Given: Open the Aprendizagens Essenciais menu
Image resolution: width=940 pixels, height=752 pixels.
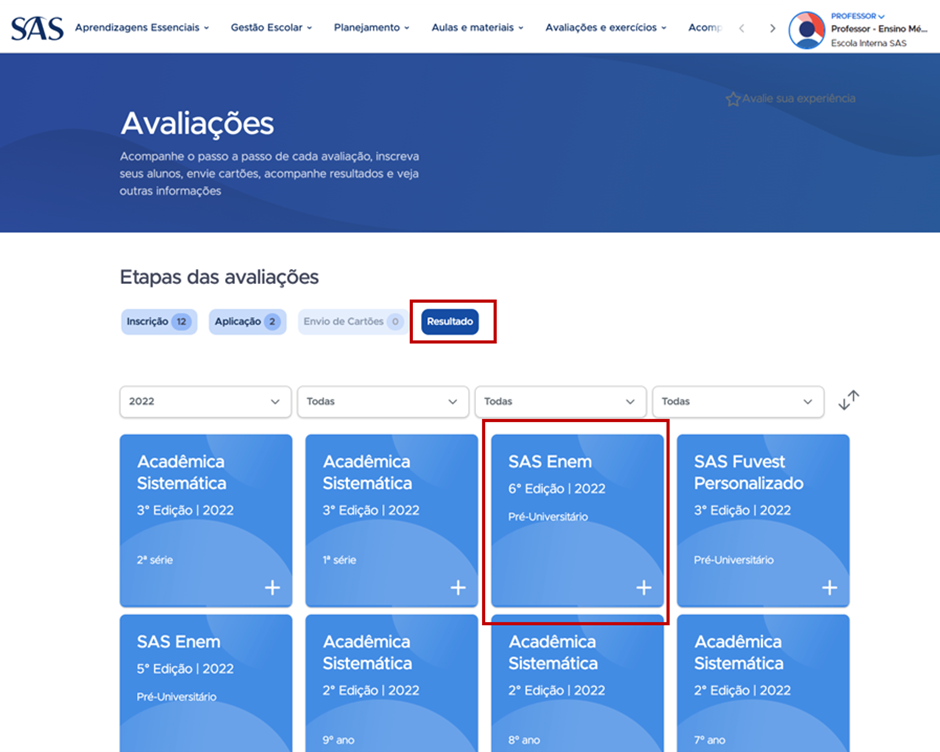Looking at the screenshot, I should point(142,28).
